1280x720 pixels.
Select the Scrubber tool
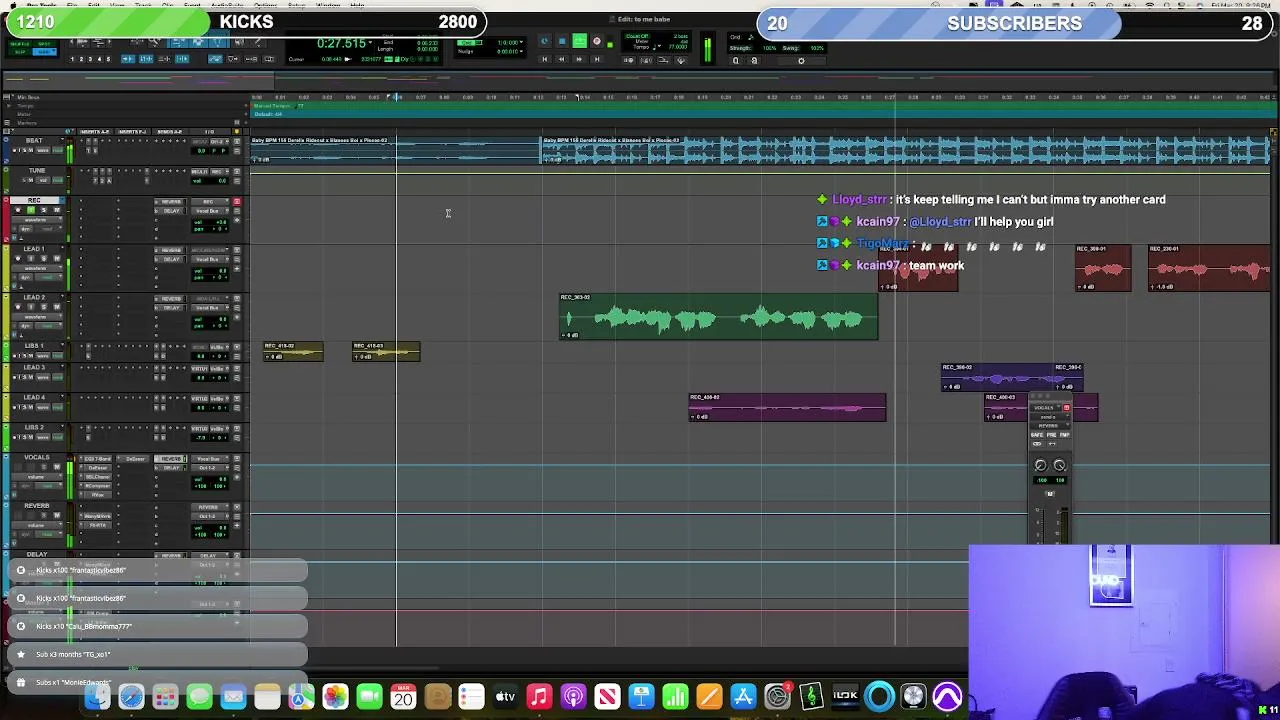point(240,42)
